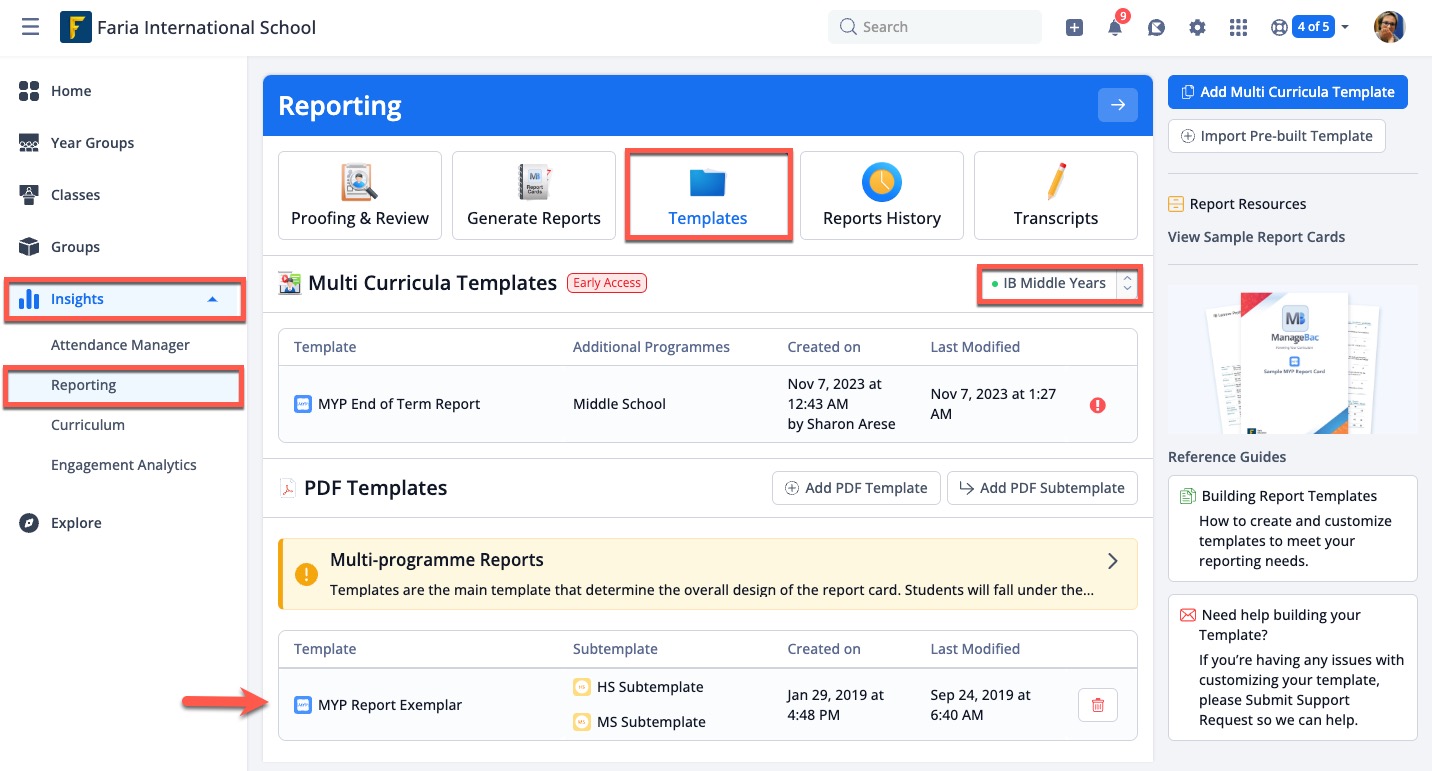Open the Reports History tab
Image resolution: width=1432 pixels, height=771 pixels.
pos(881,196)
